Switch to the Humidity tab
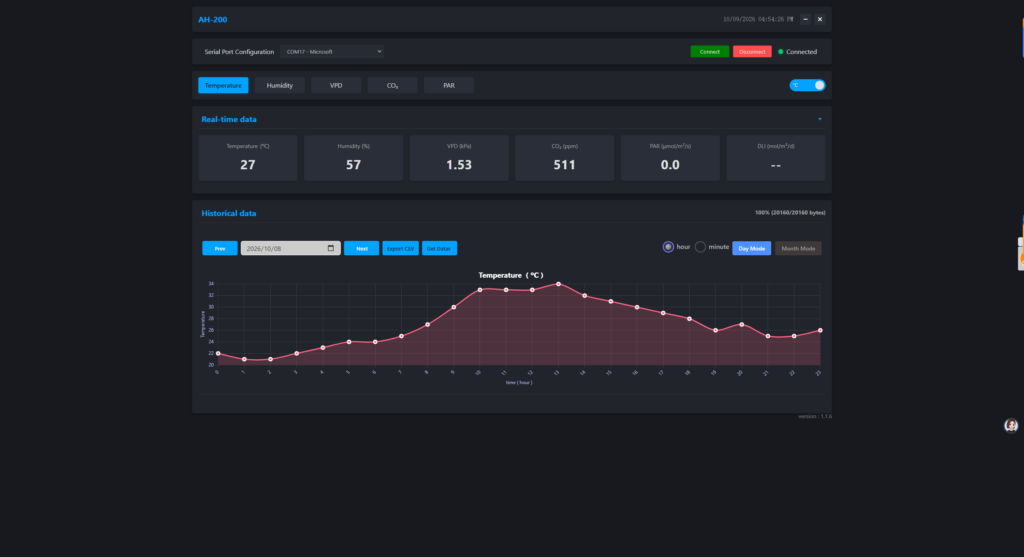The width and height of the screenshot is (1024, 557). click(280, 85)
